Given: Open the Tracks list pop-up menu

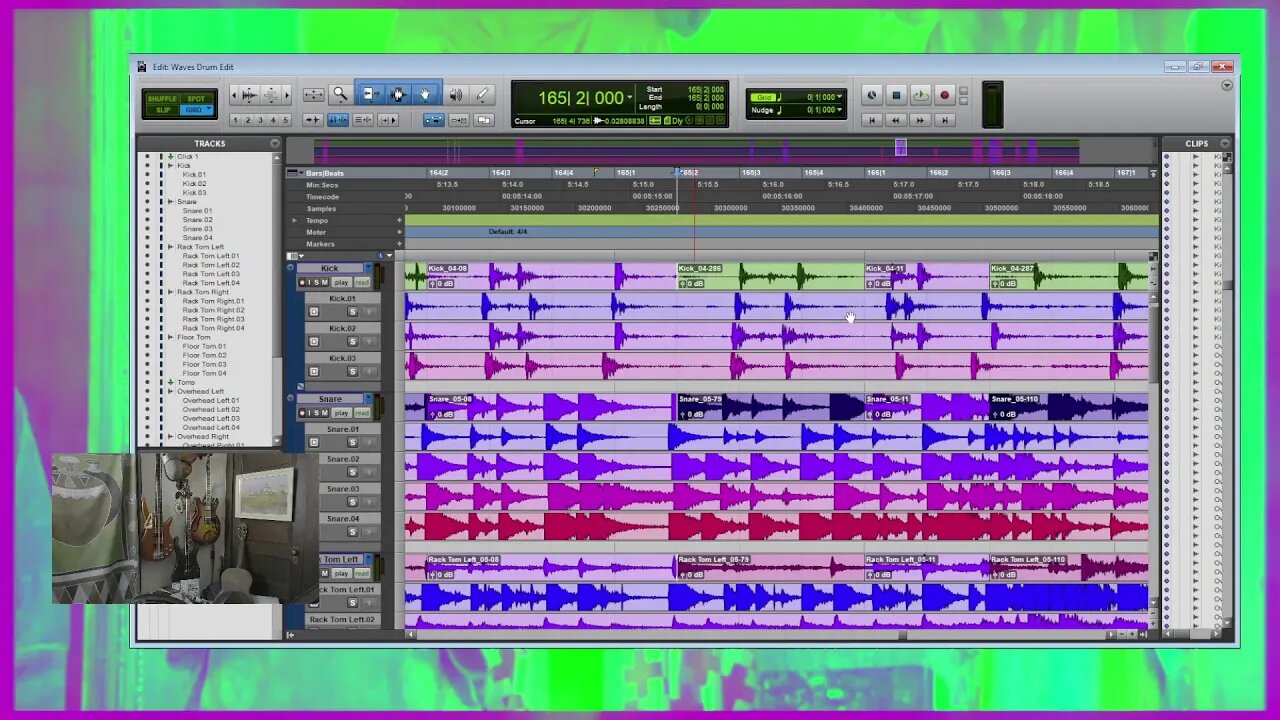Looking at the screenshot, I should (275, 144).
